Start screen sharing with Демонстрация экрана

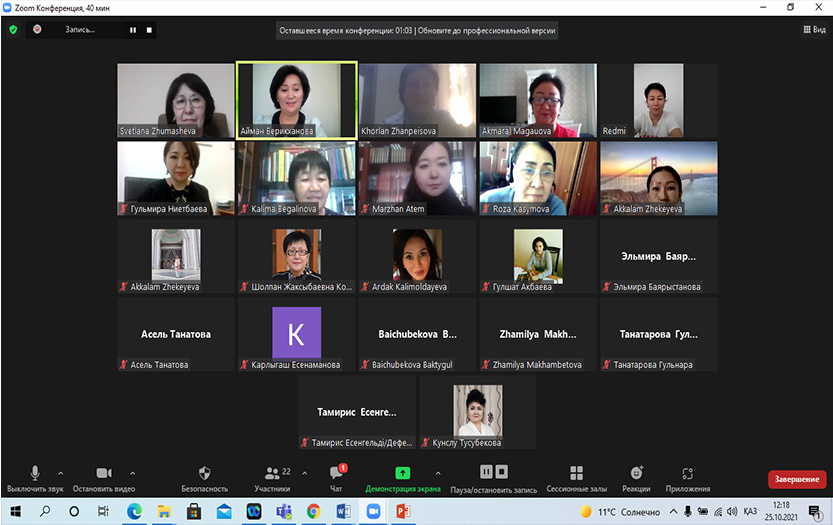click(x=401, y=477)
